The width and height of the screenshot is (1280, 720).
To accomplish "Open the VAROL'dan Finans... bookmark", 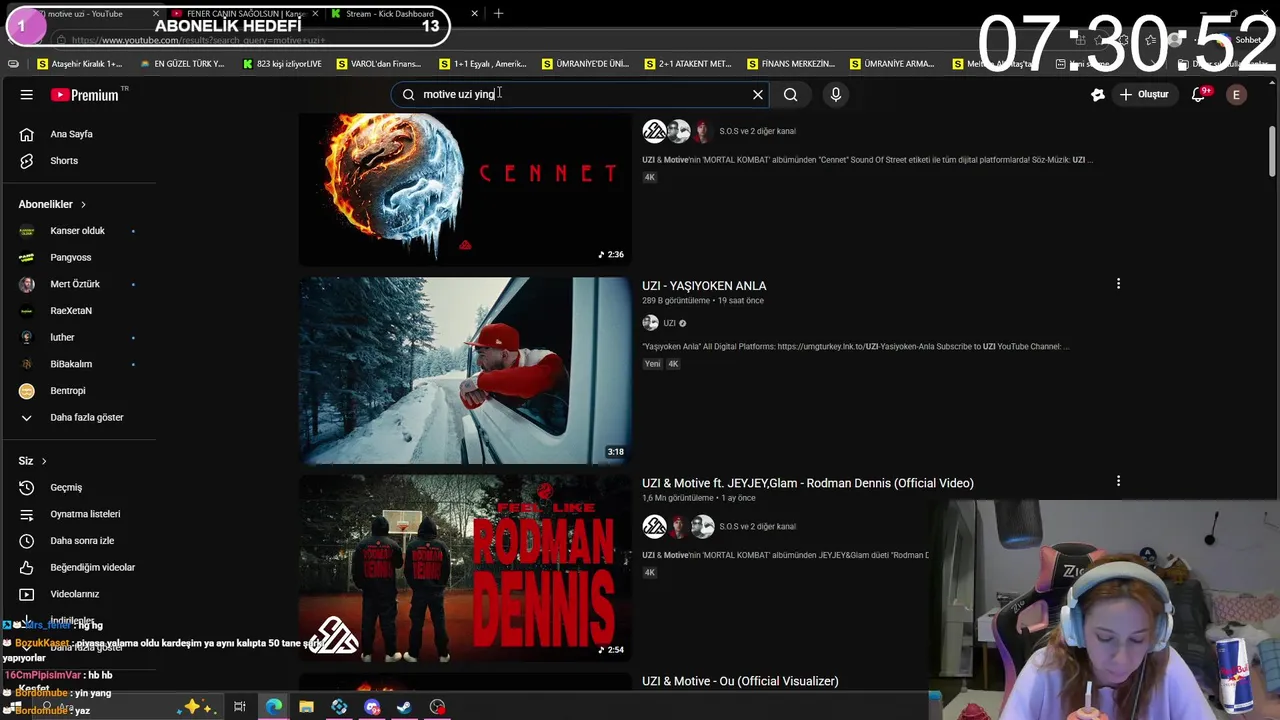I will (379, 64).
